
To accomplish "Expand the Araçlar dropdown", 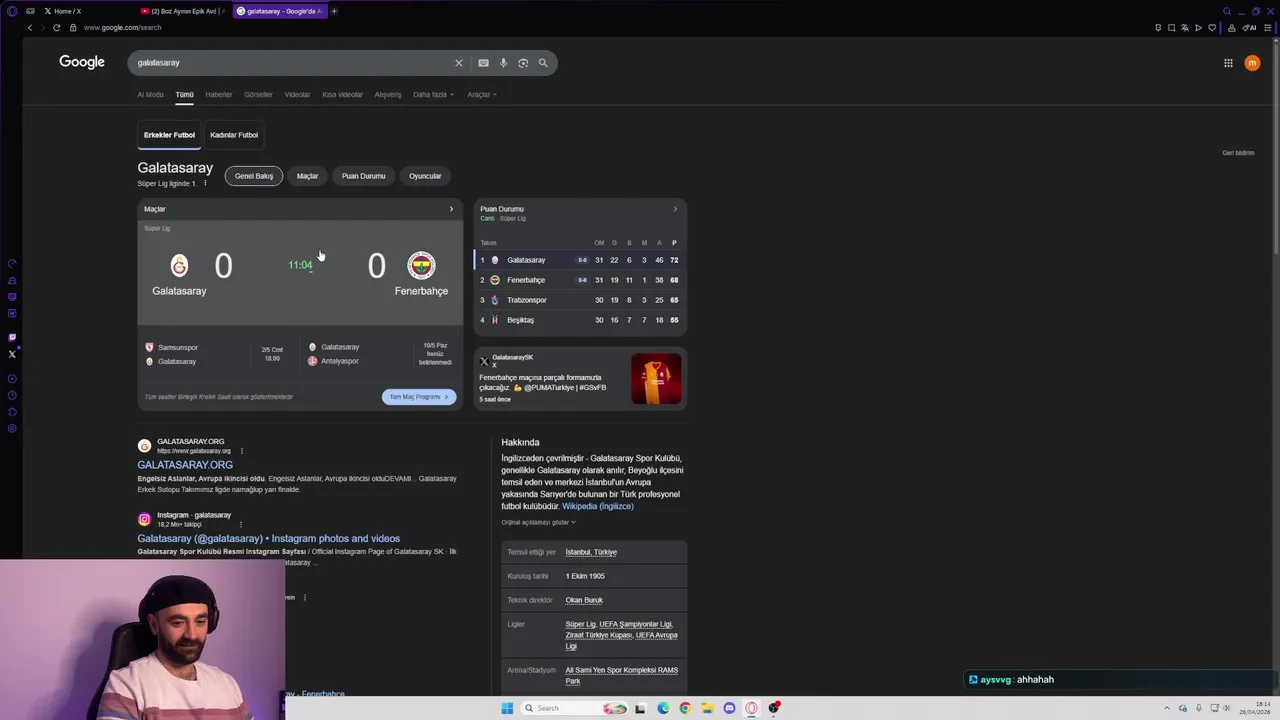I will click(x=481, y=95).
